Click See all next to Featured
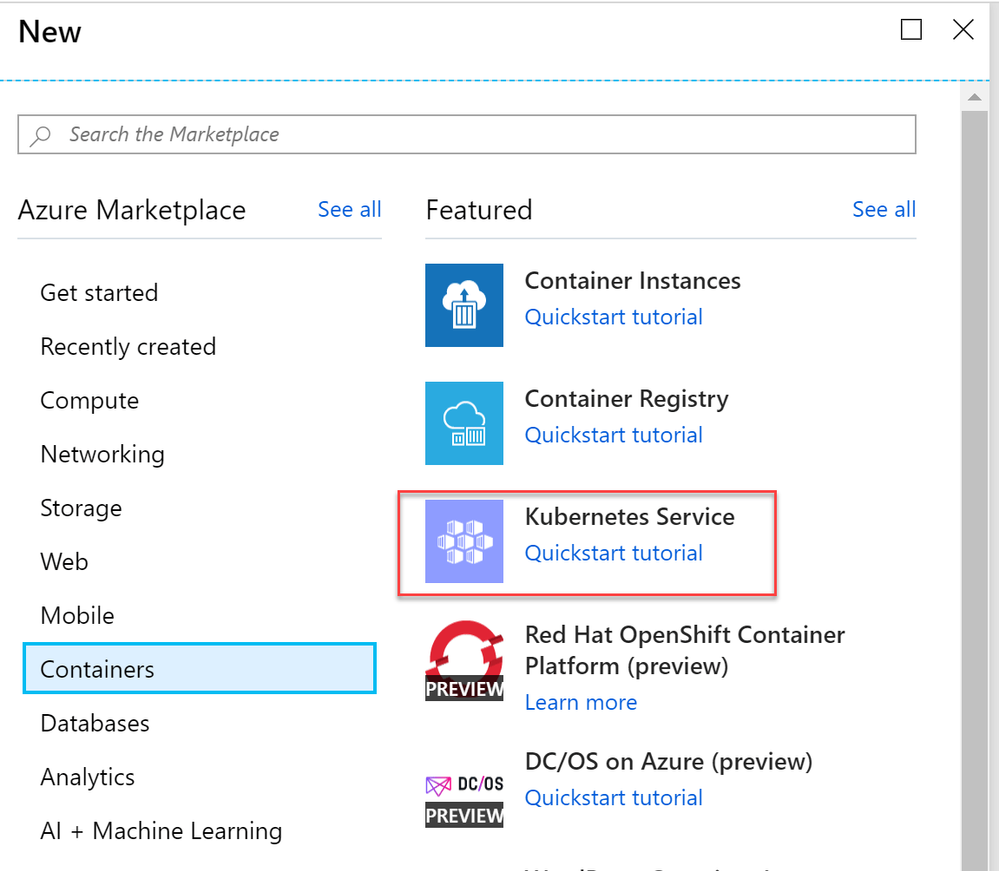 point(883,210)
